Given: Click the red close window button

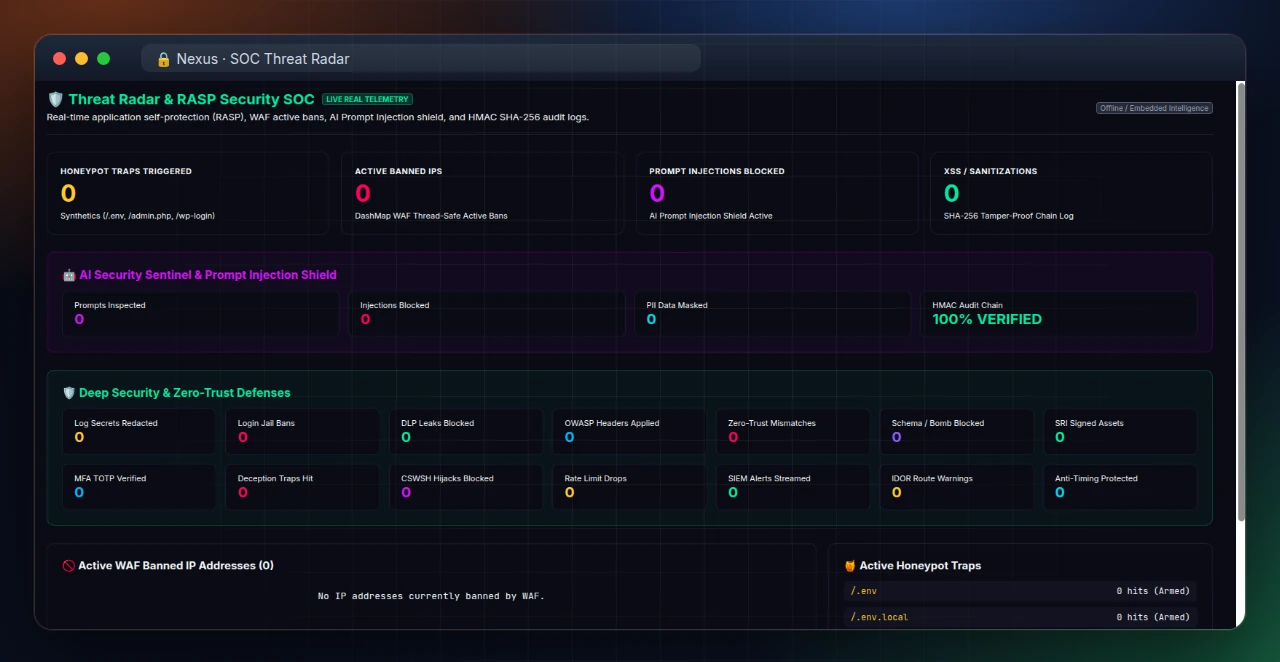Looking at the screenshot, I should click(59, 59).
